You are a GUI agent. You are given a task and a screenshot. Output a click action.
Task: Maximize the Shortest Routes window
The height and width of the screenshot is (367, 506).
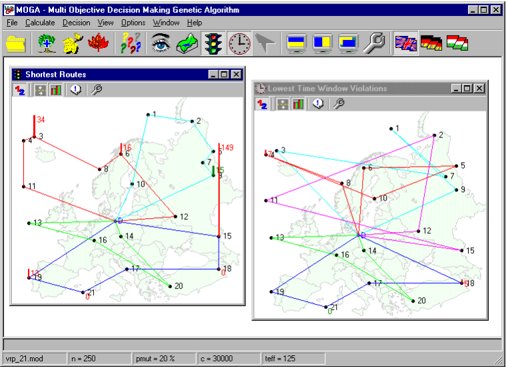click(225, 74)
